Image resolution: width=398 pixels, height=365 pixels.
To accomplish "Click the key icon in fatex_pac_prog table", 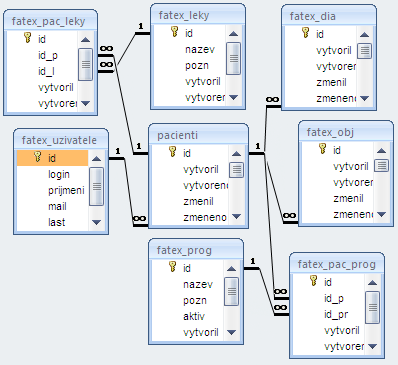I will point(314,280).
